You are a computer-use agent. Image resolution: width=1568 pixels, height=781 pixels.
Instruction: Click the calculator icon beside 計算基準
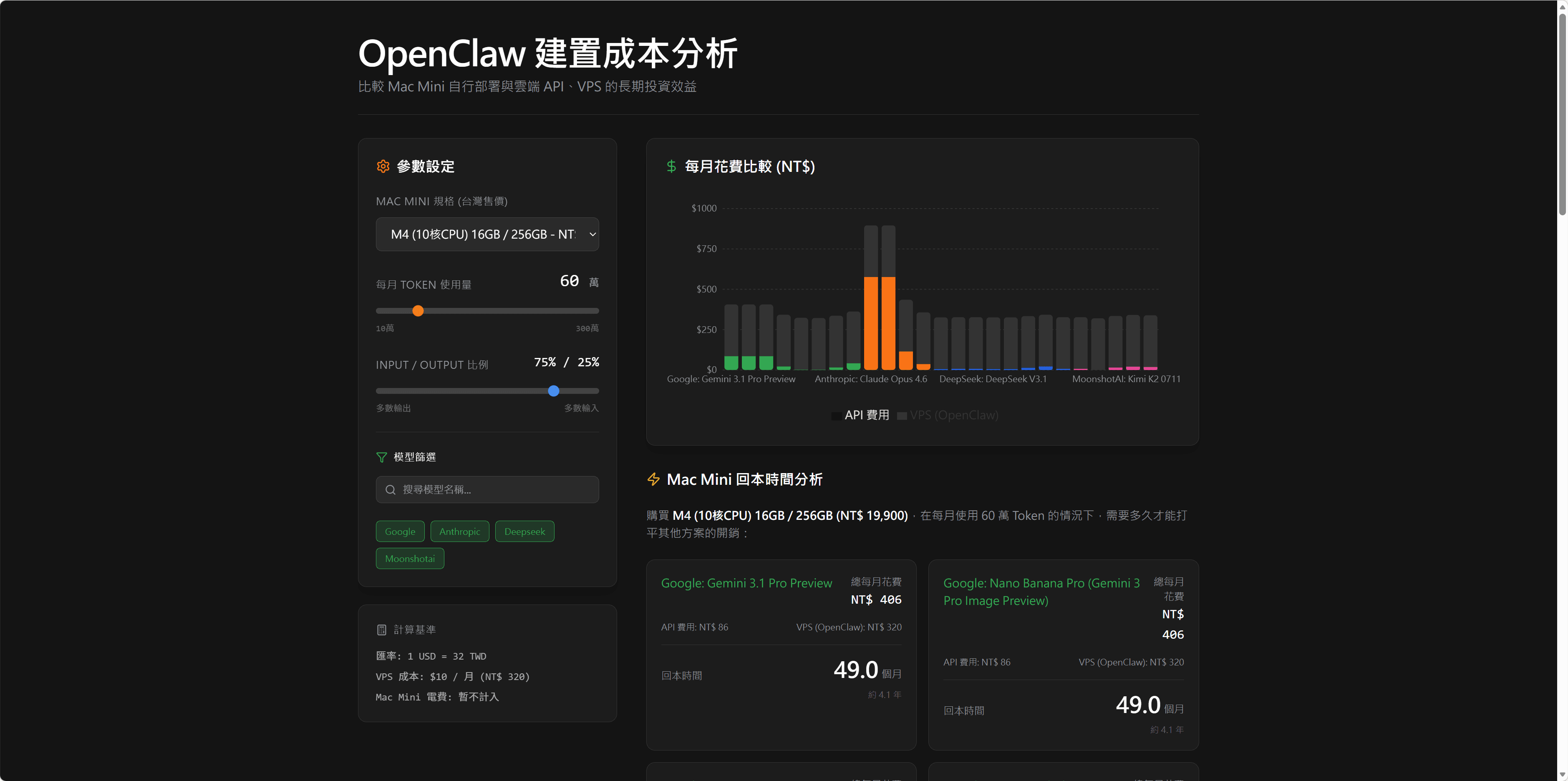pyautogui.click(x=382, y=630)
